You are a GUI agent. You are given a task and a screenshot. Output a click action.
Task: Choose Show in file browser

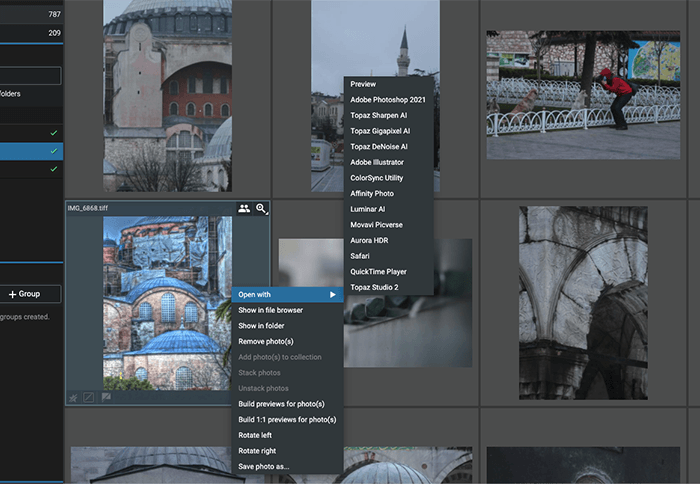tap(270, 310)
